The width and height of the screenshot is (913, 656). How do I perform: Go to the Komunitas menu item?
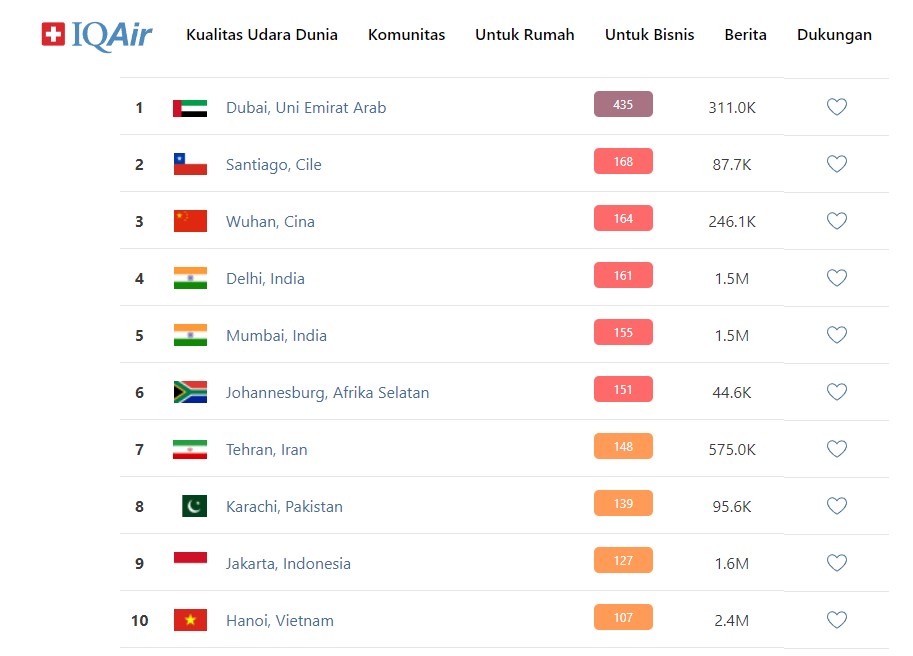407,35
